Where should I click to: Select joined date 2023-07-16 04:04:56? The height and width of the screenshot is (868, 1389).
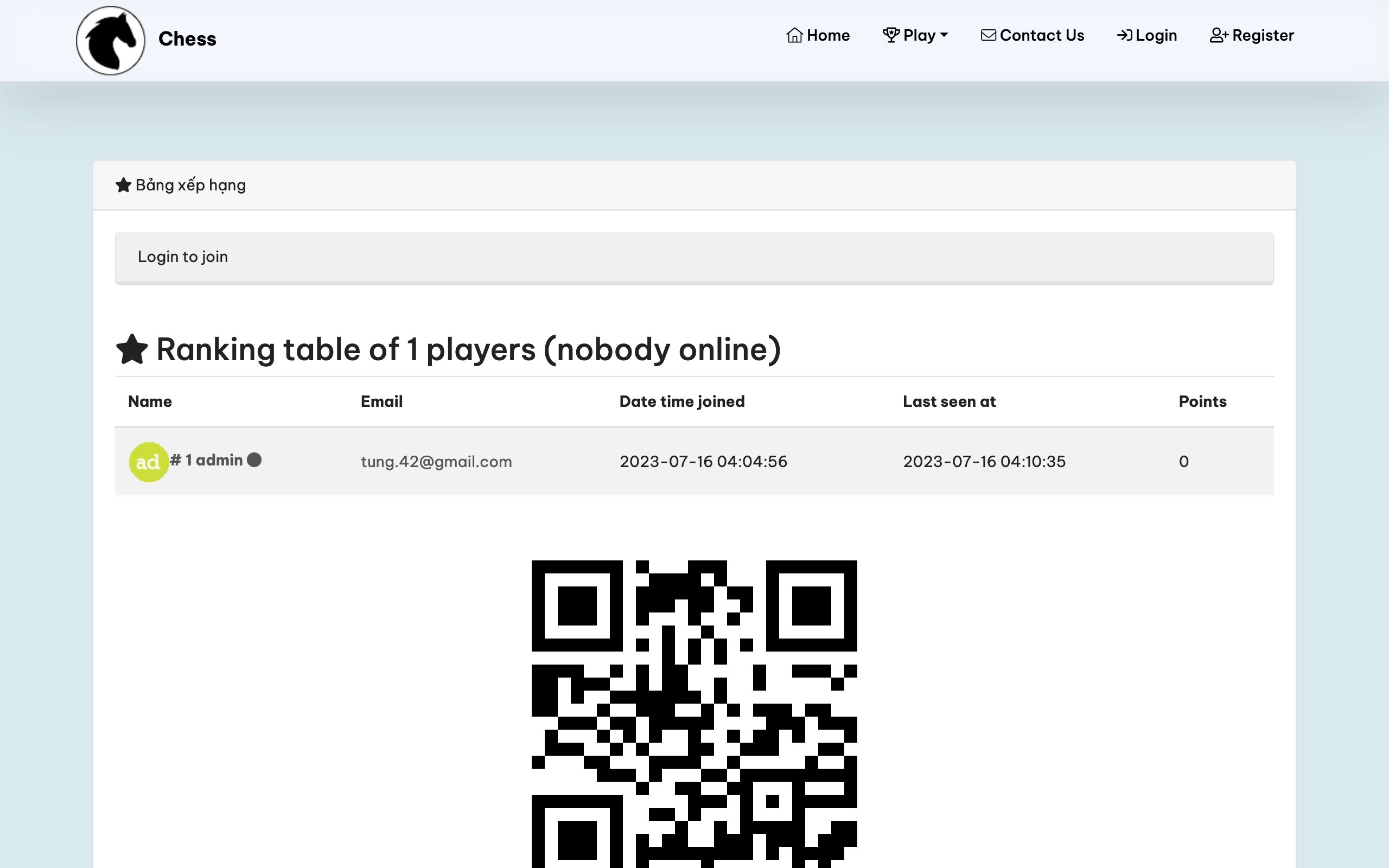tap(703, 462)
